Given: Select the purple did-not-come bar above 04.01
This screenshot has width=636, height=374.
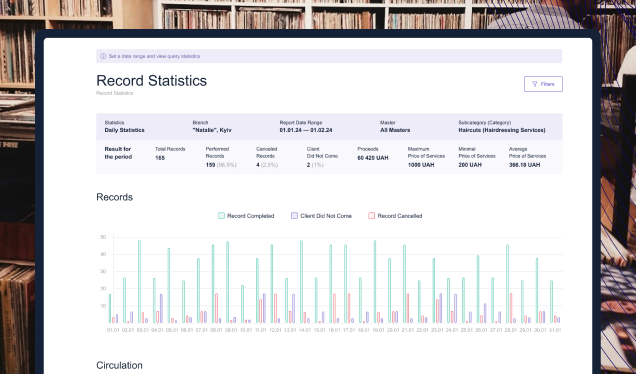Looking at the screenshot, I should 161,308.
